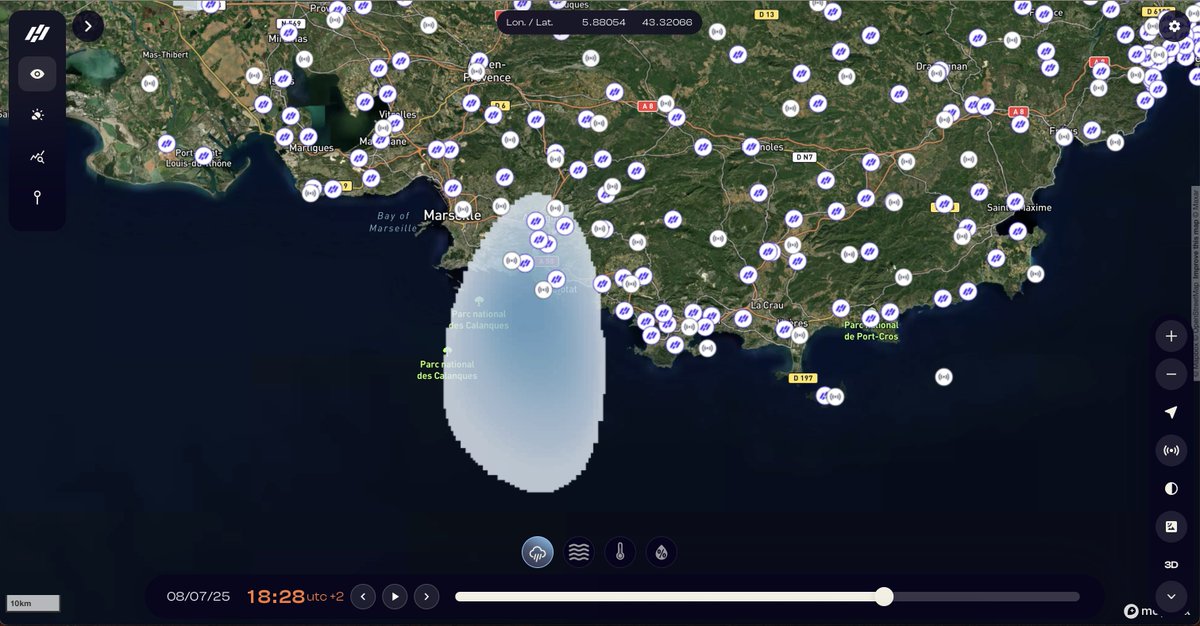
Task: Expand the sidebar with the right chevron
Action: [x=87, y=26]
